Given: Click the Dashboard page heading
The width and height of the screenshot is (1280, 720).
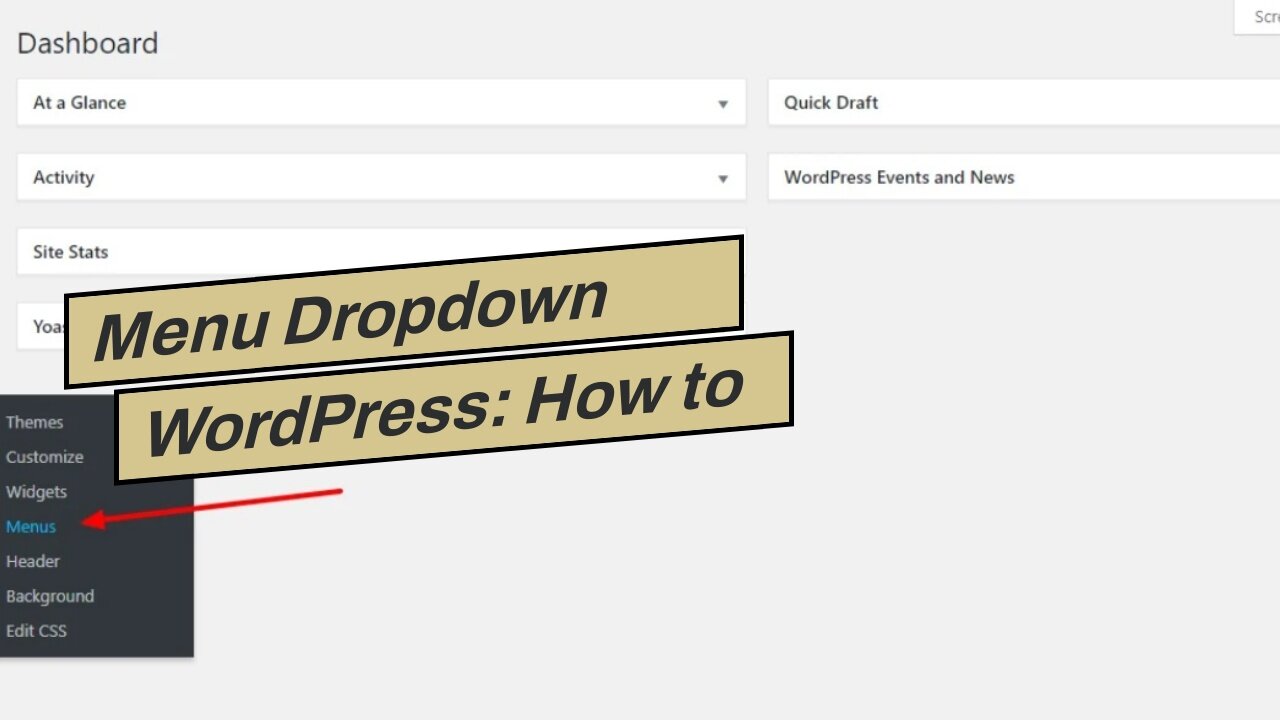Looking at the screenshot, I should pyautogui.click(x=88, y=43).
